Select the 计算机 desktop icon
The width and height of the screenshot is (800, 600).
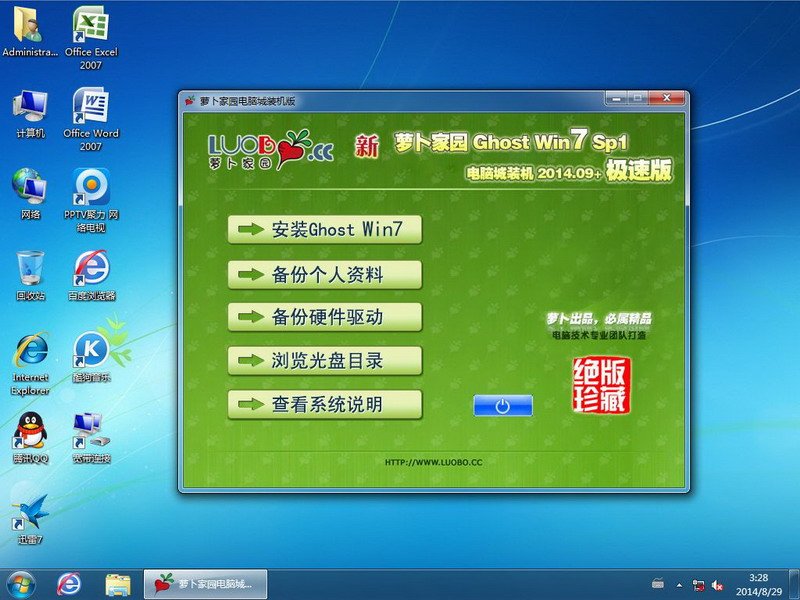pyautogui.click(x=30, y=113)
